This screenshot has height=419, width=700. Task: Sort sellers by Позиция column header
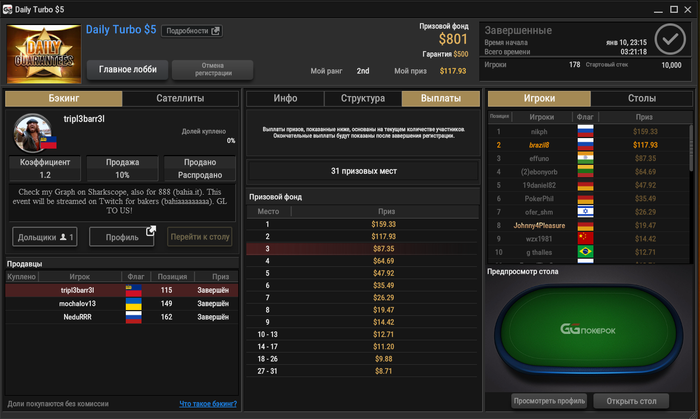172,277
